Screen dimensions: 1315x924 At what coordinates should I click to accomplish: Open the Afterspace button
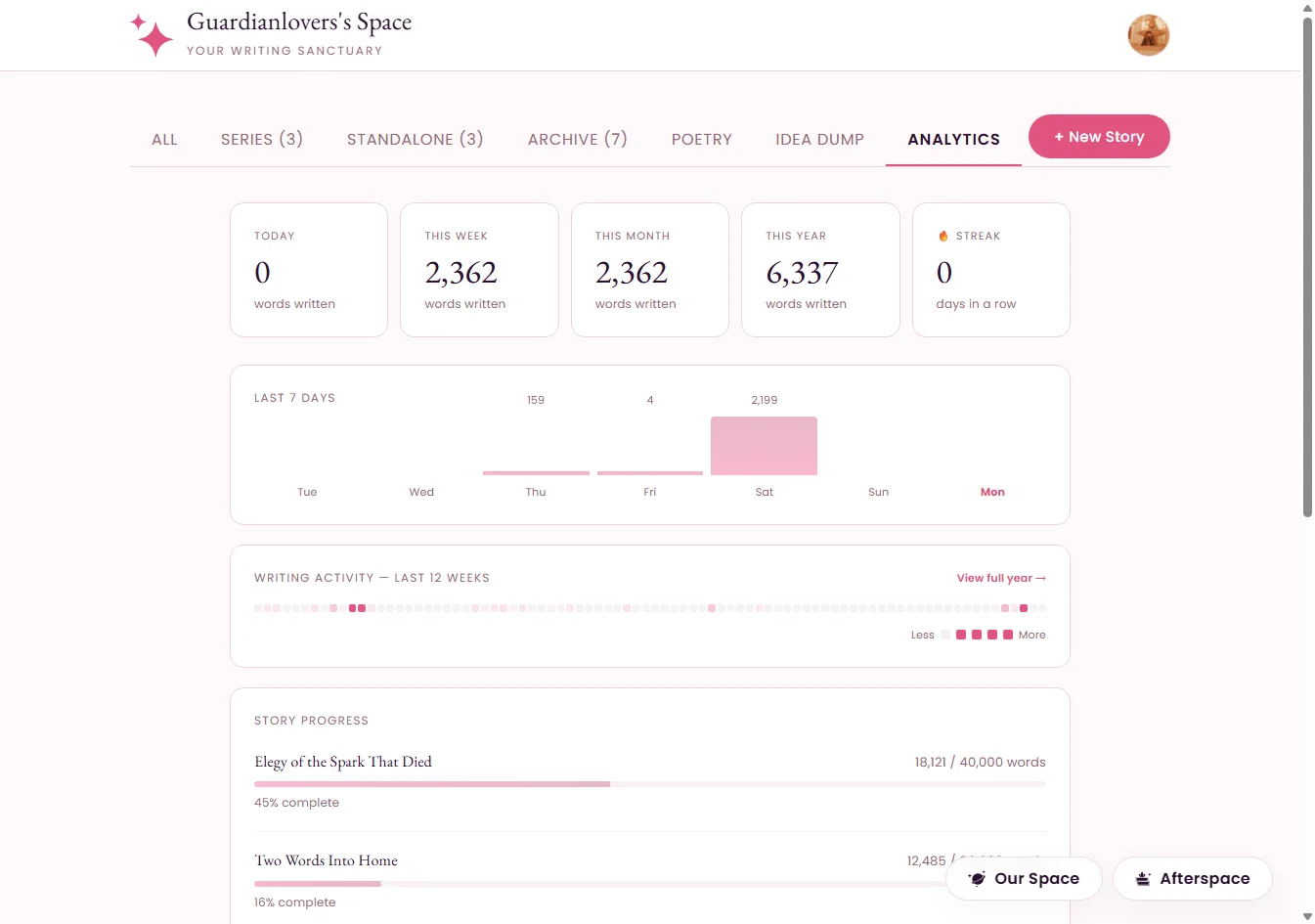(x=1193, y=878)
